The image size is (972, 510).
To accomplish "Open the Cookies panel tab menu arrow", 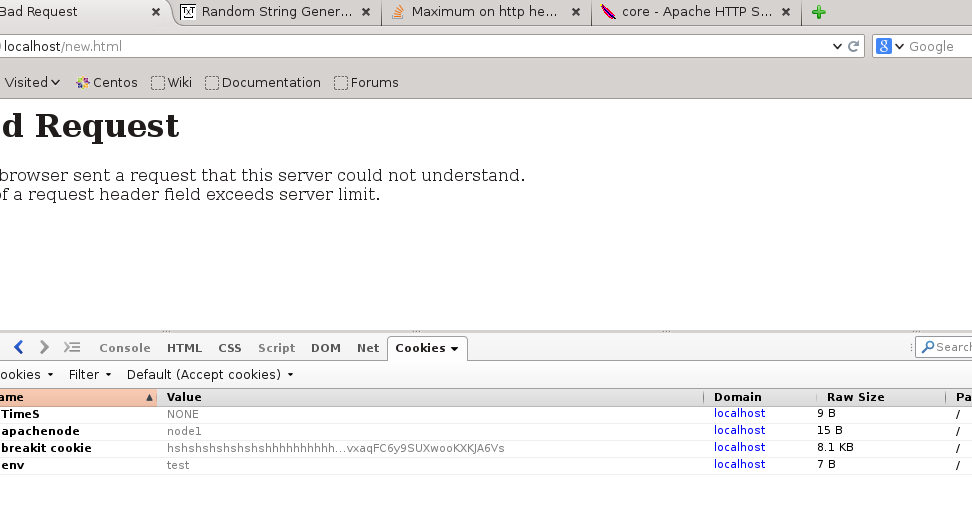I will point(454,349).
